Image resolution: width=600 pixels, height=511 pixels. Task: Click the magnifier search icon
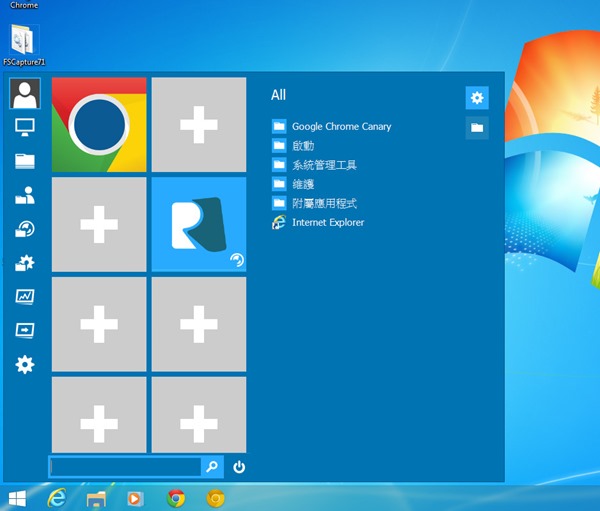click(x=212, y=466)
